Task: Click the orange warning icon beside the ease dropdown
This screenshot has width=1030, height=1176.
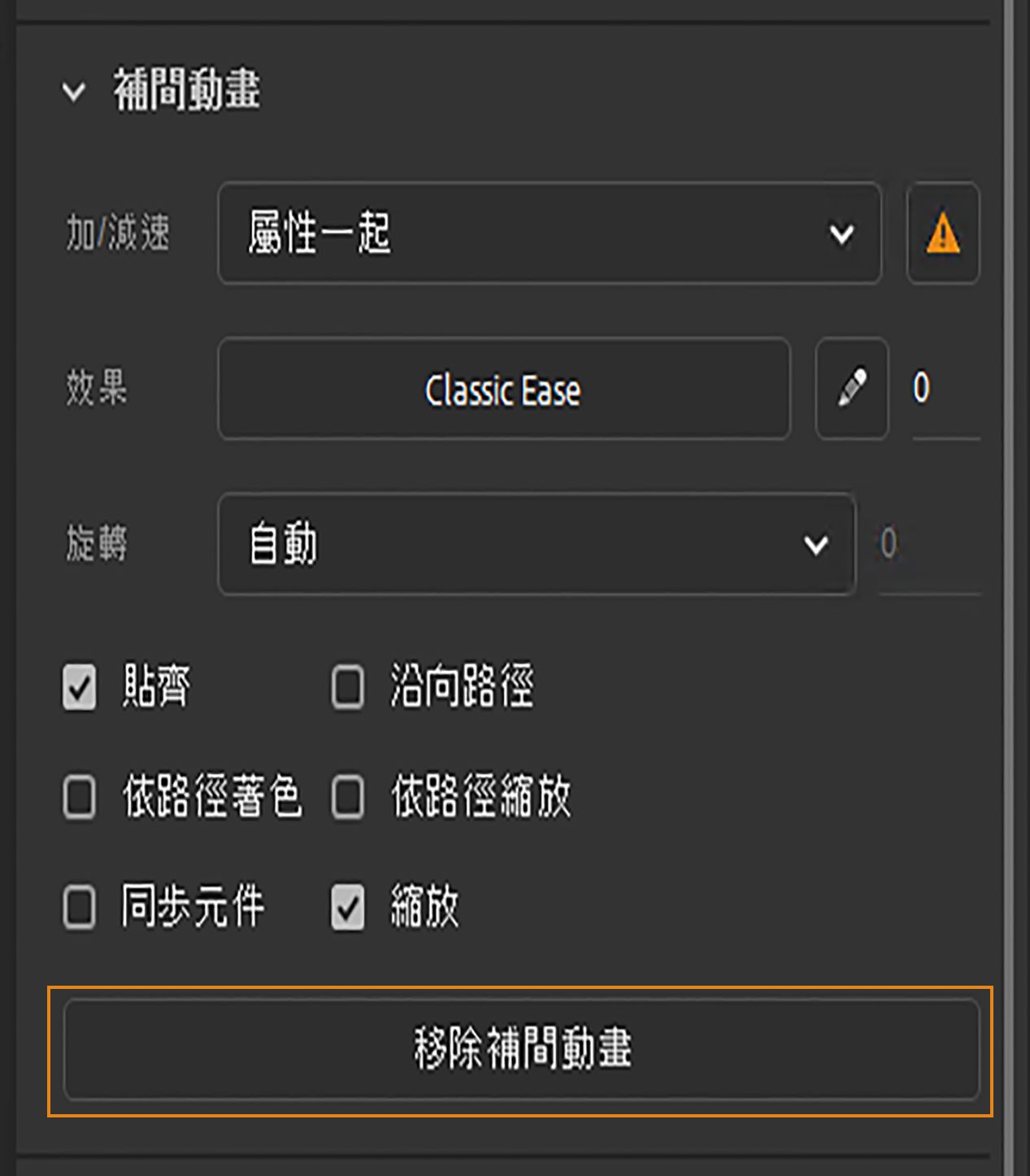Action: click(x=941, y=233)
